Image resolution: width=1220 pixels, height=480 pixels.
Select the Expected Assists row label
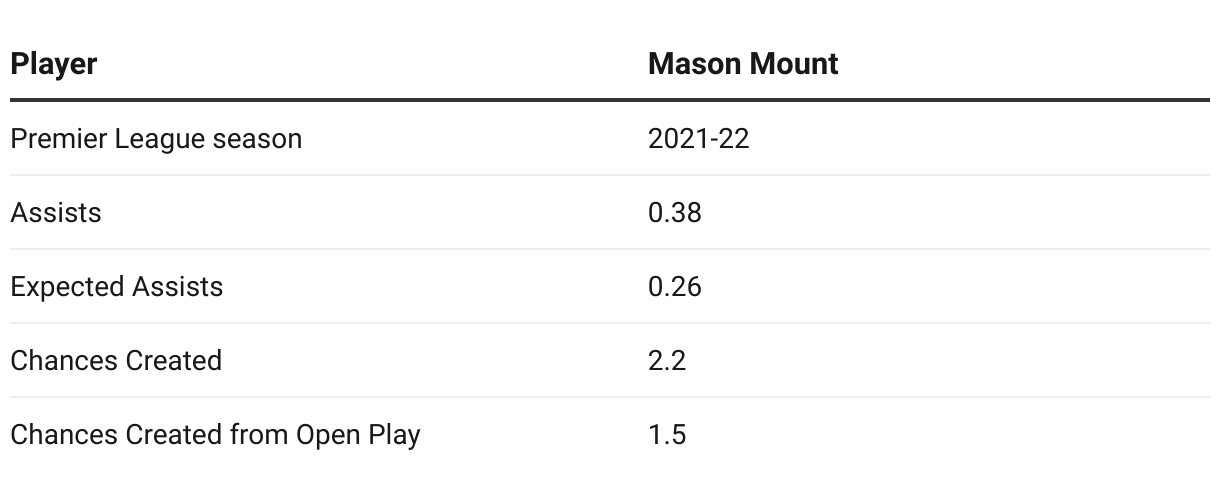(x=117, y=286)
